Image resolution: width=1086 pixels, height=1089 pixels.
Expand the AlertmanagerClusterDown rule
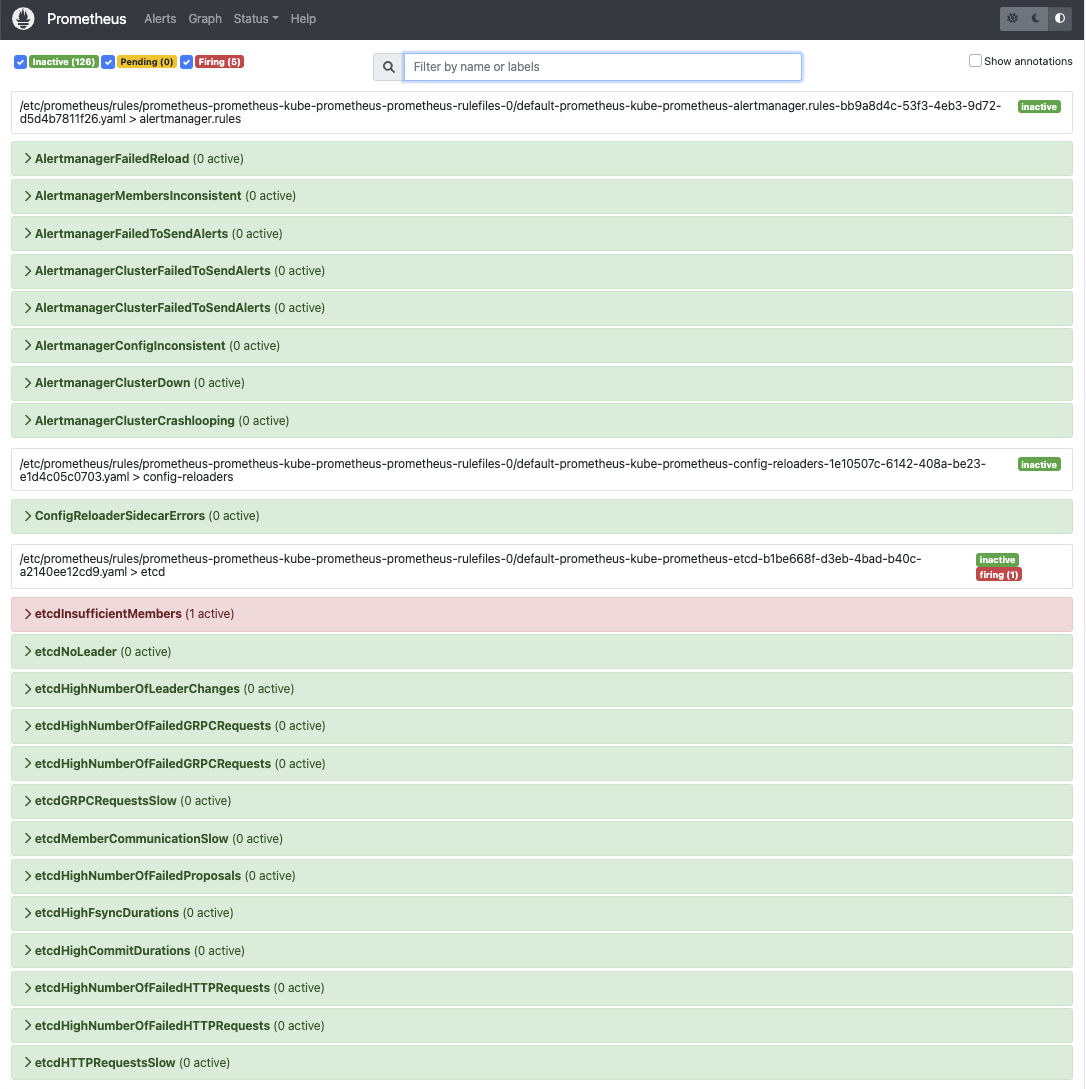542,383
